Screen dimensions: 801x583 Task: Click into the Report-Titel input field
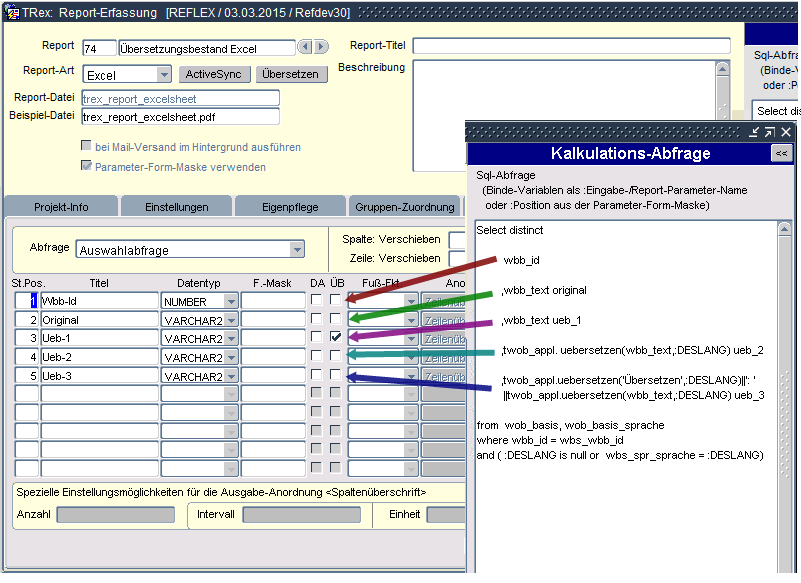tap(571, 46)
